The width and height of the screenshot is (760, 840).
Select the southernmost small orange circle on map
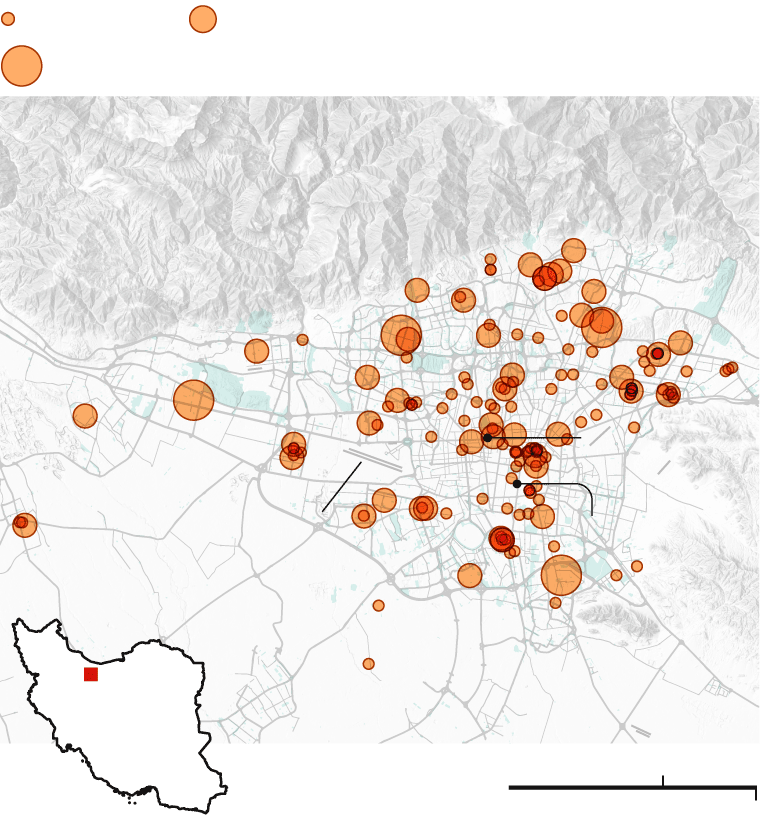(369, 664)
